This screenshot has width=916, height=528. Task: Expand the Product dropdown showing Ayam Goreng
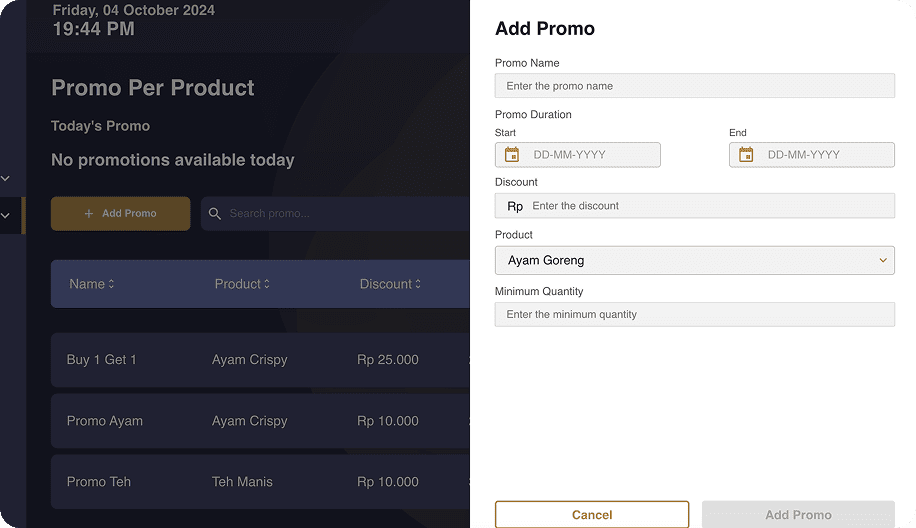694,260
